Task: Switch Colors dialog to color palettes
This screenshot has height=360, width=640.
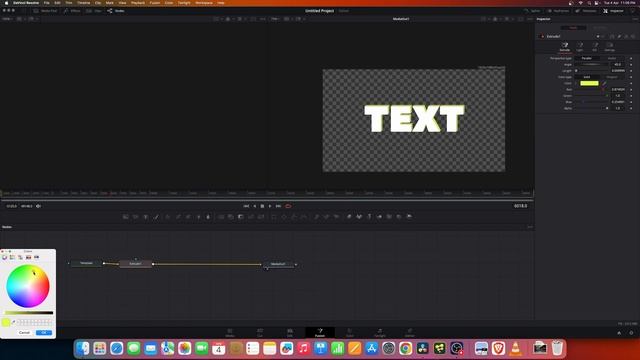Action: pyautogui.click(x=20, y=257)
